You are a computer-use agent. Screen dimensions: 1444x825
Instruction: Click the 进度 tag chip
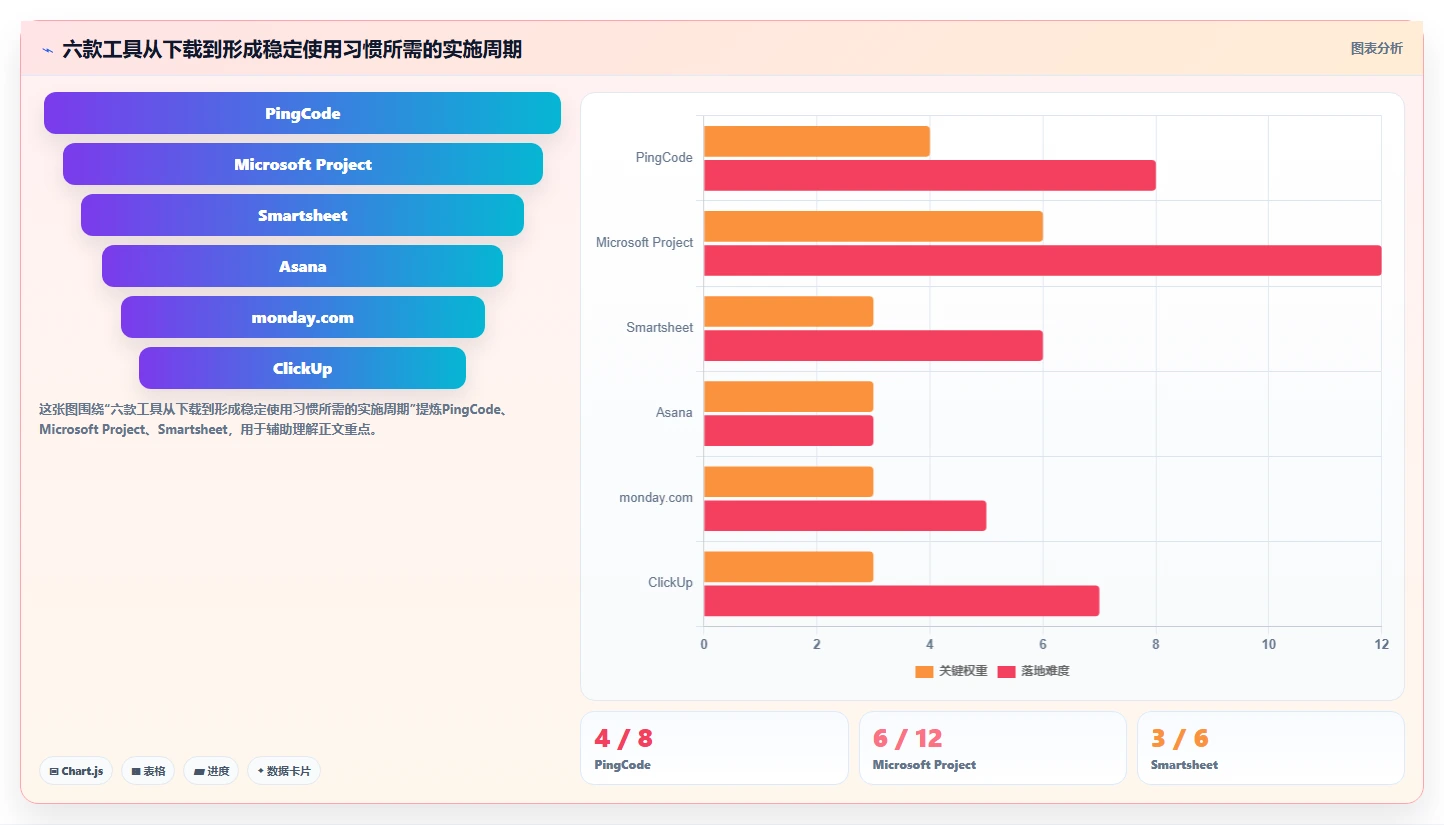(211, 771)
